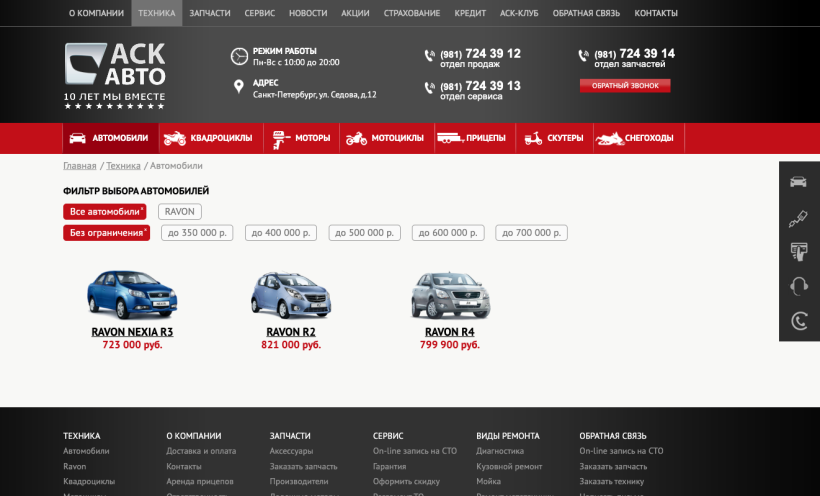Click the payment card icon in right sidebar
820x496 pixels.
point(799,252)
